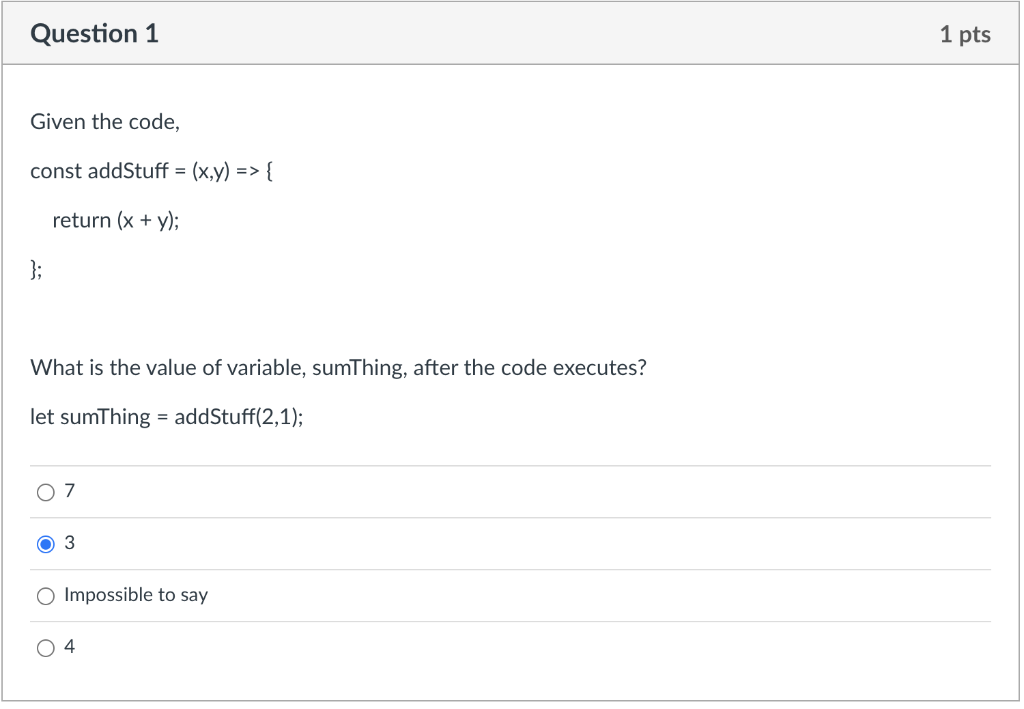
Task: Click the "Impossible to say" answer label text
Action: 136,595
